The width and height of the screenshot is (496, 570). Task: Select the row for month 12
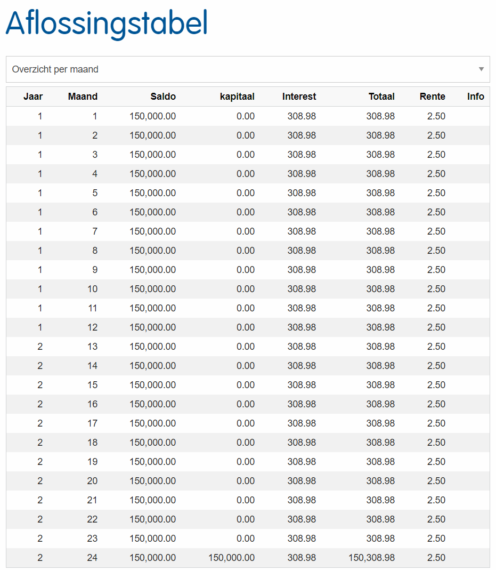tap(248, 328)
